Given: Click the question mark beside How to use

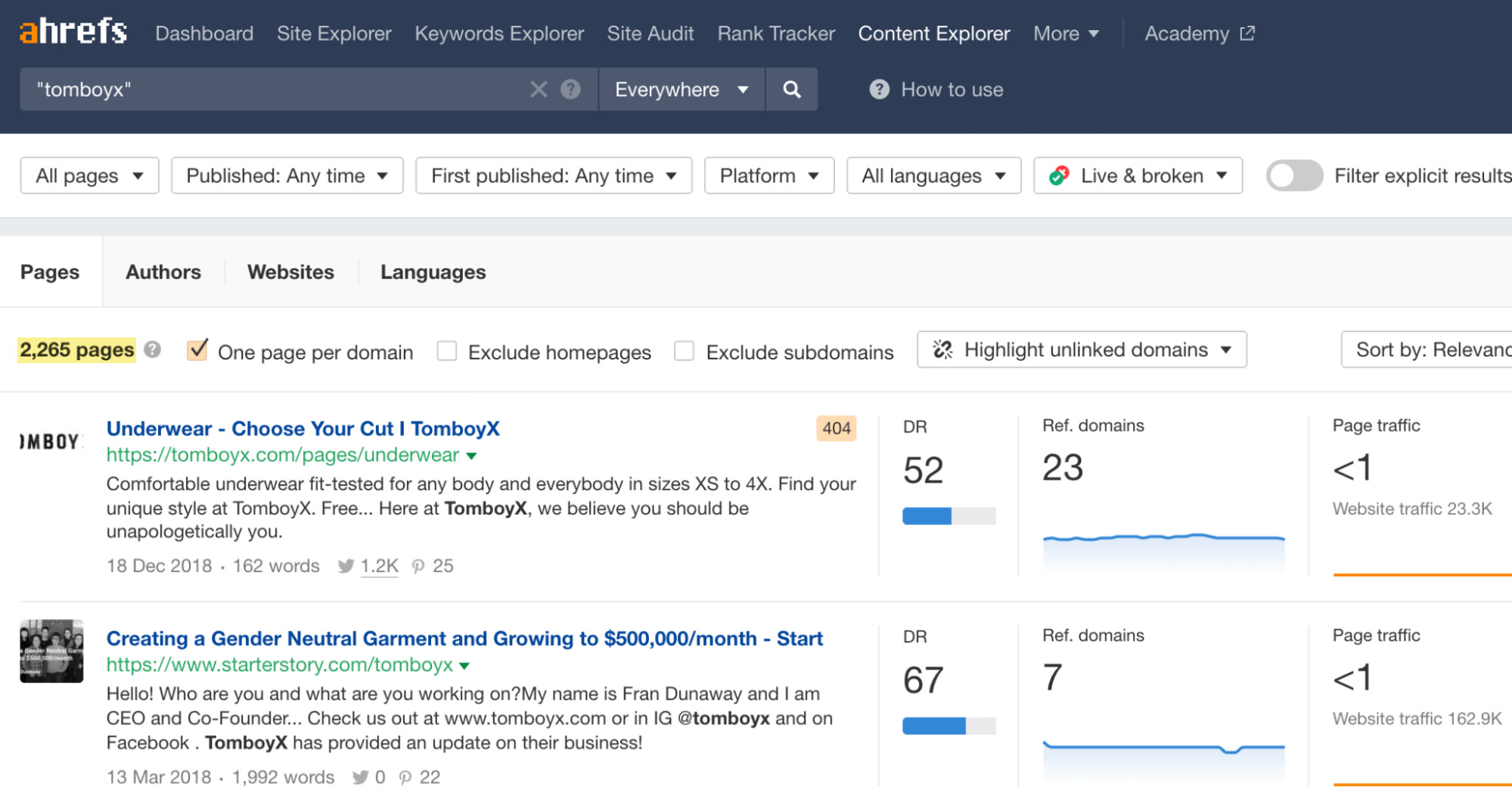Looking at the screenshot, I should point(879,89).
